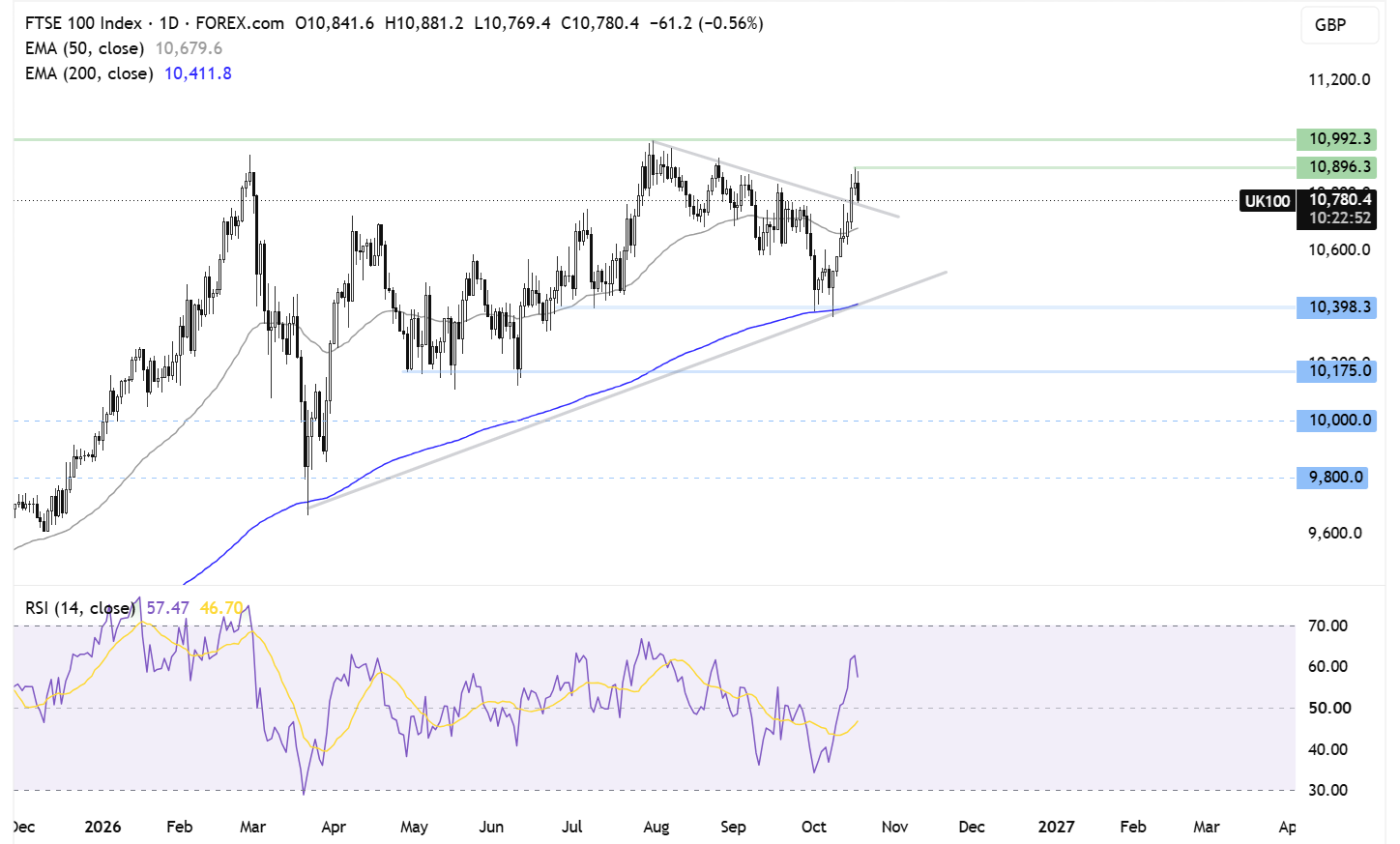Click the open value O10,841.6
1400x844 pixels.
point(335,23)
